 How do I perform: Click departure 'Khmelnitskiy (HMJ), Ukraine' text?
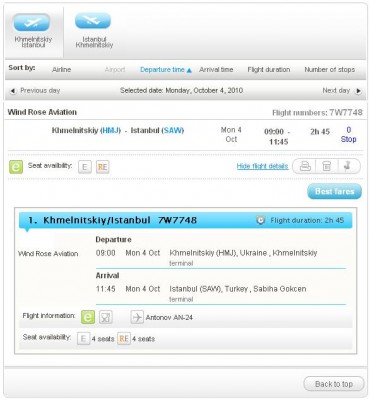pyautogui.click(x=218, y=253)
